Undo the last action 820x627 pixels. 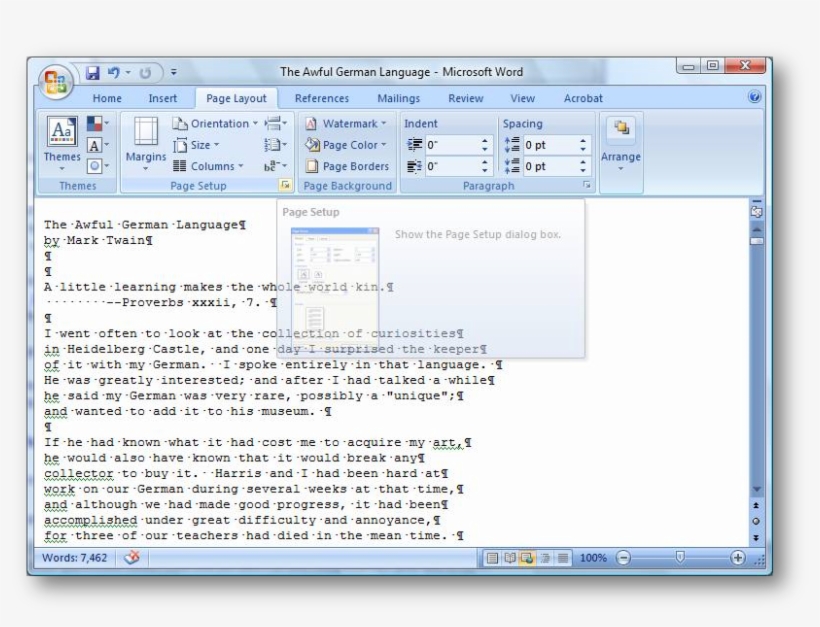(113, 73)
